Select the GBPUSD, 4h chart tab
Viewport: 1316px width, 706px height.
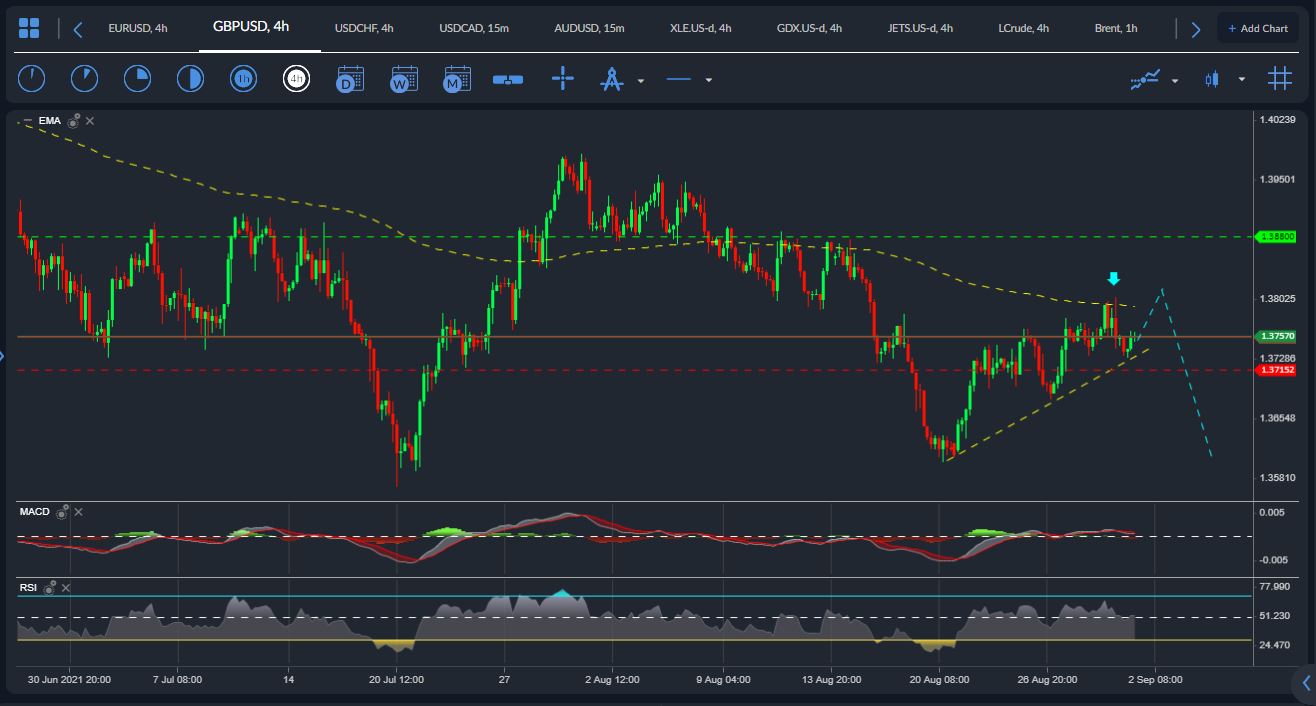click(251, 26)
